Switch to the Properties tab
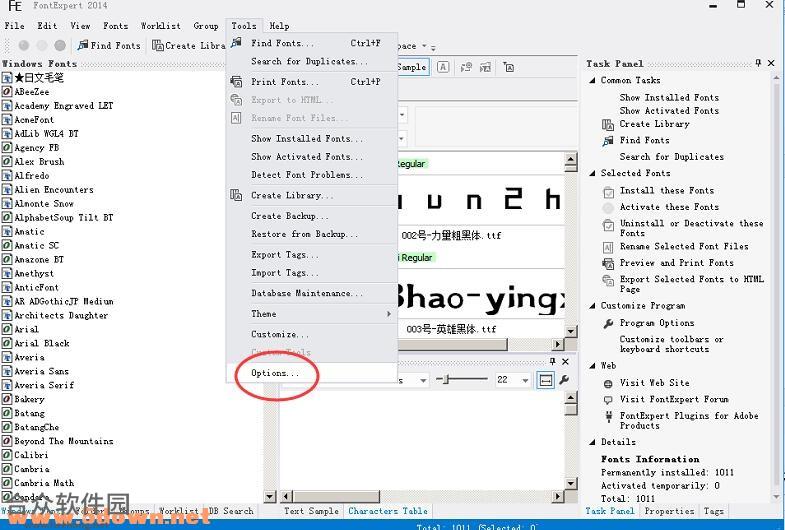The height and width of the screenshot is (530, 785). pos(669,511)
